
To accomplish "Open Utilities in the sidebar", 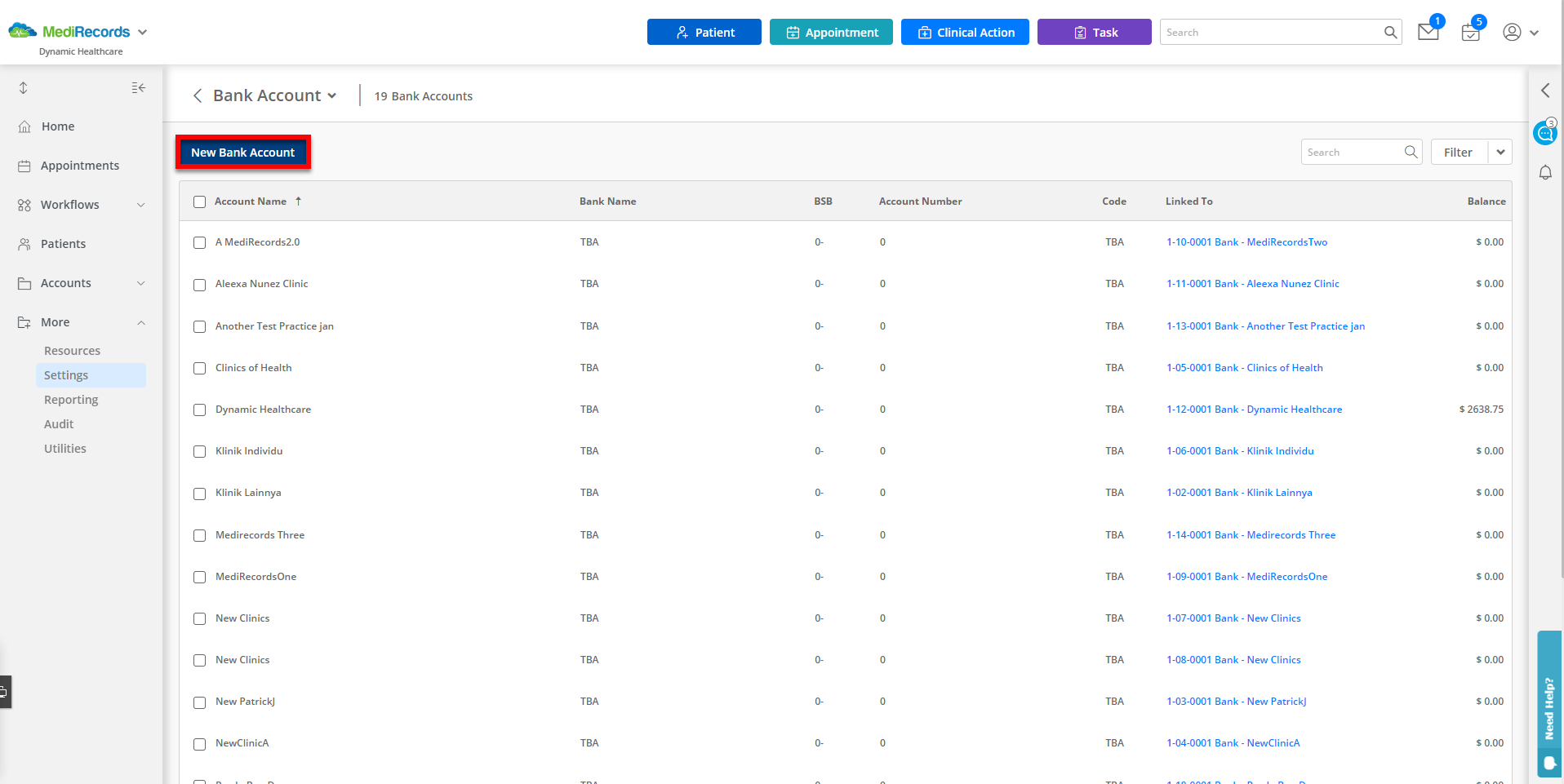I will (x=65, y=449).
